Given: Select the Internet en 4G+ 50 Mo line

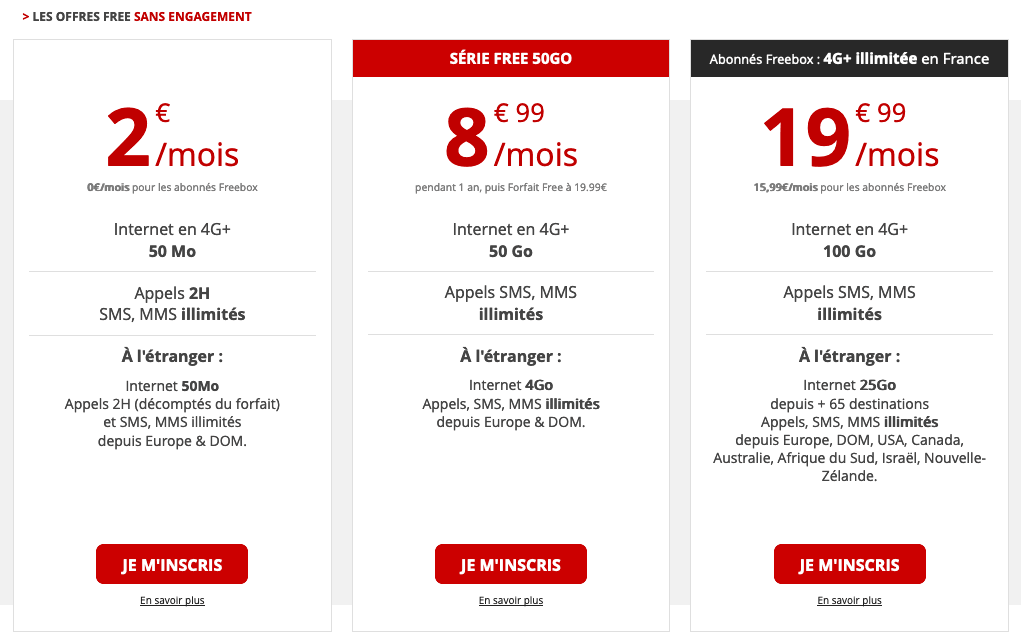Looking at the screenshot, I should (171, 240).
